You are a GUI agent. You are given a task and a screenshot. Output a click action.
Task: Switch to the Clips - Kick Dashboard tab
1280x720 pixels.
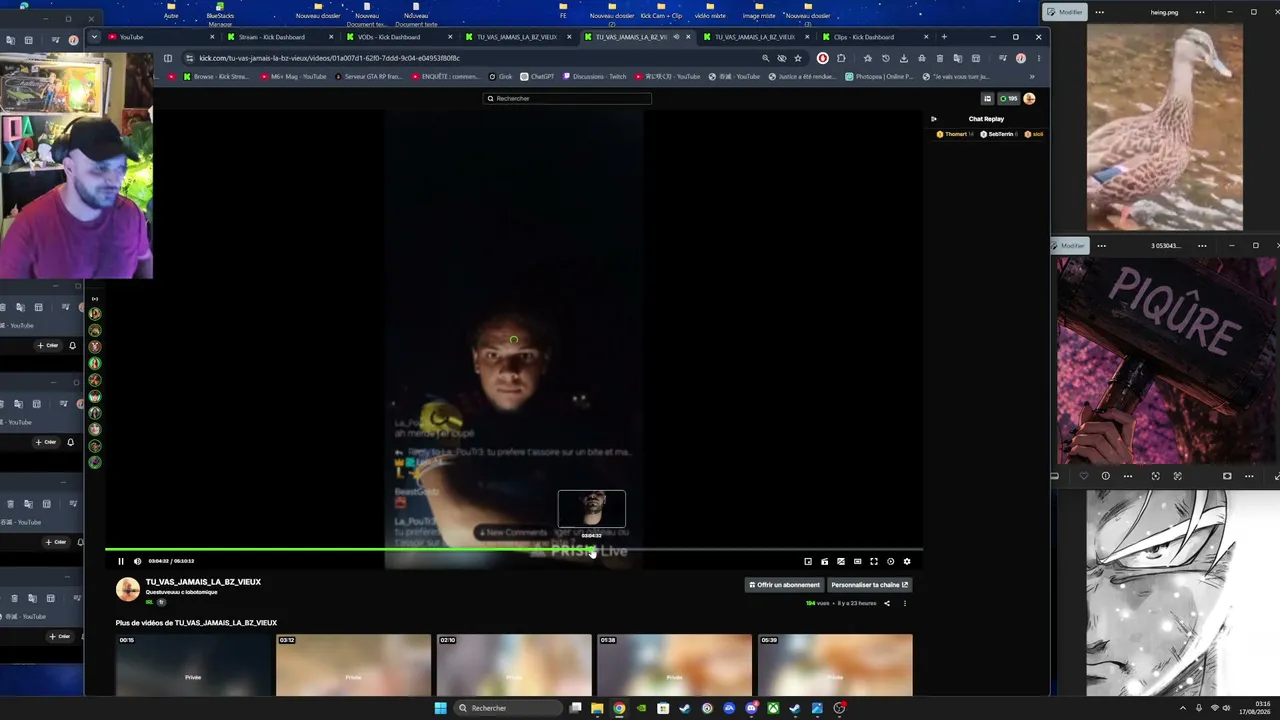[872, 37]
